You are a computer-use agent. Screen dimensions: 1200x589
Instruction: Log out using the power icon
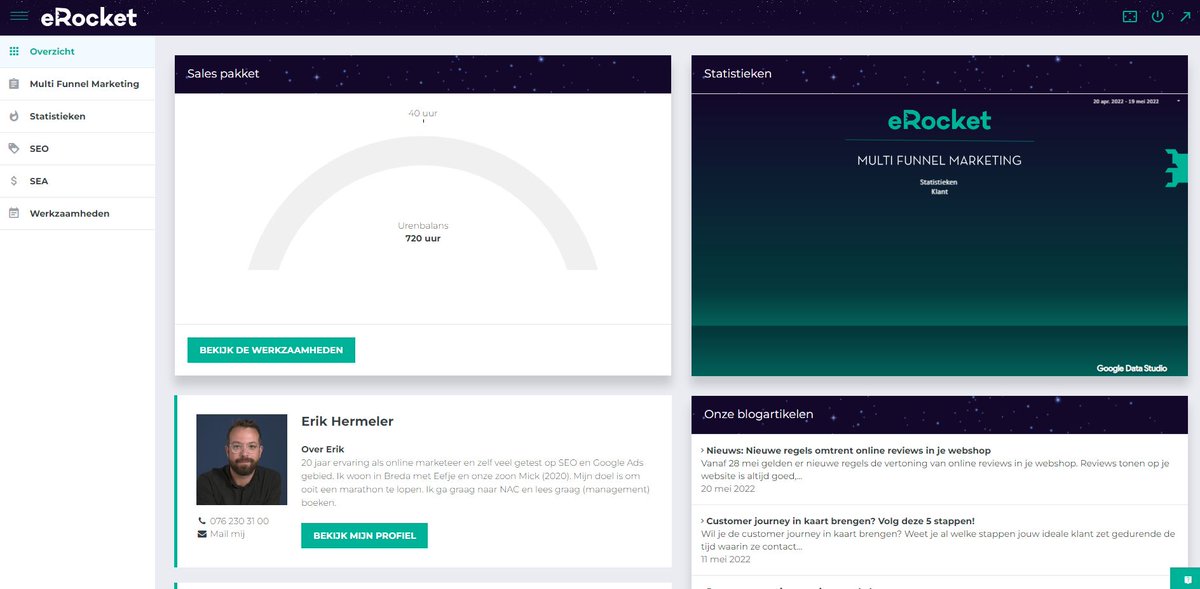(x=1157, y=17)
